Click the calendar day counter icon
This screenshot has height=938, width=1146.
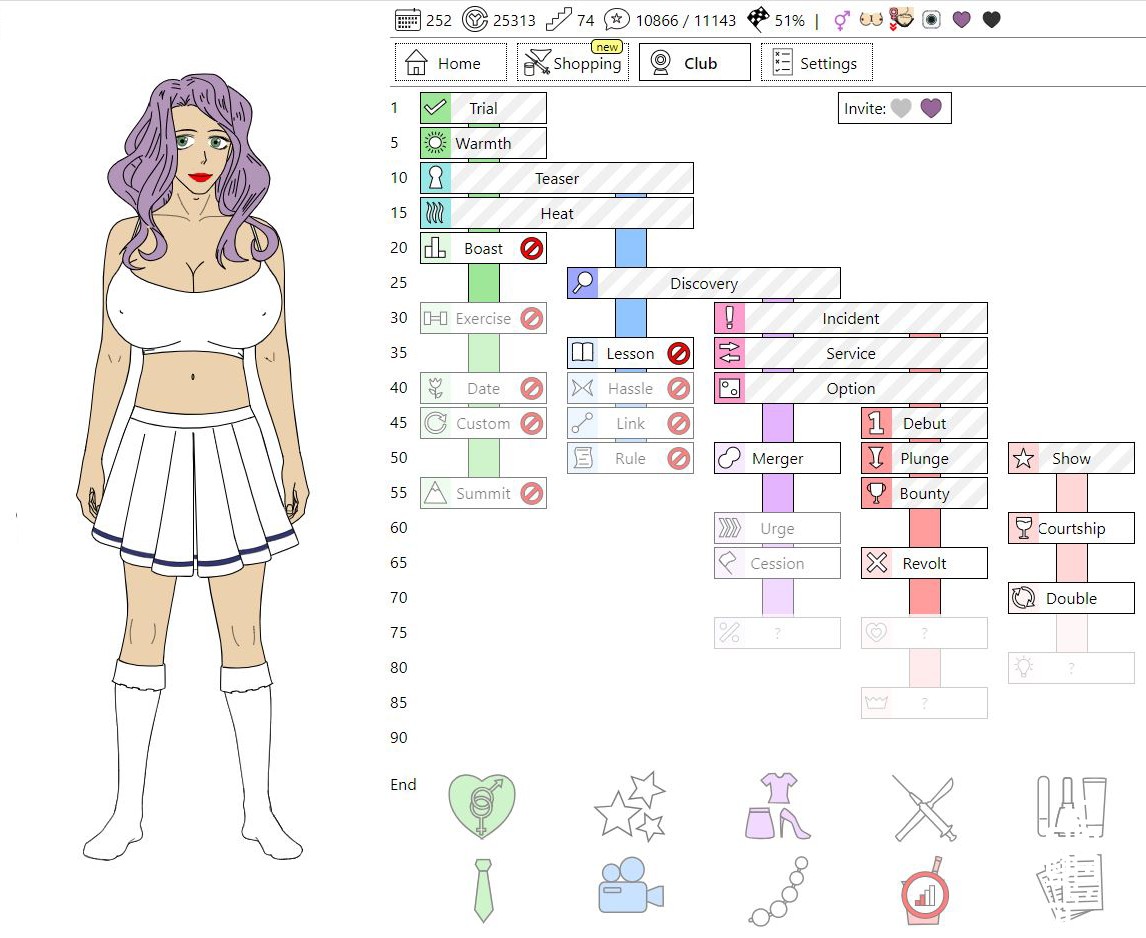click(407, 20)
